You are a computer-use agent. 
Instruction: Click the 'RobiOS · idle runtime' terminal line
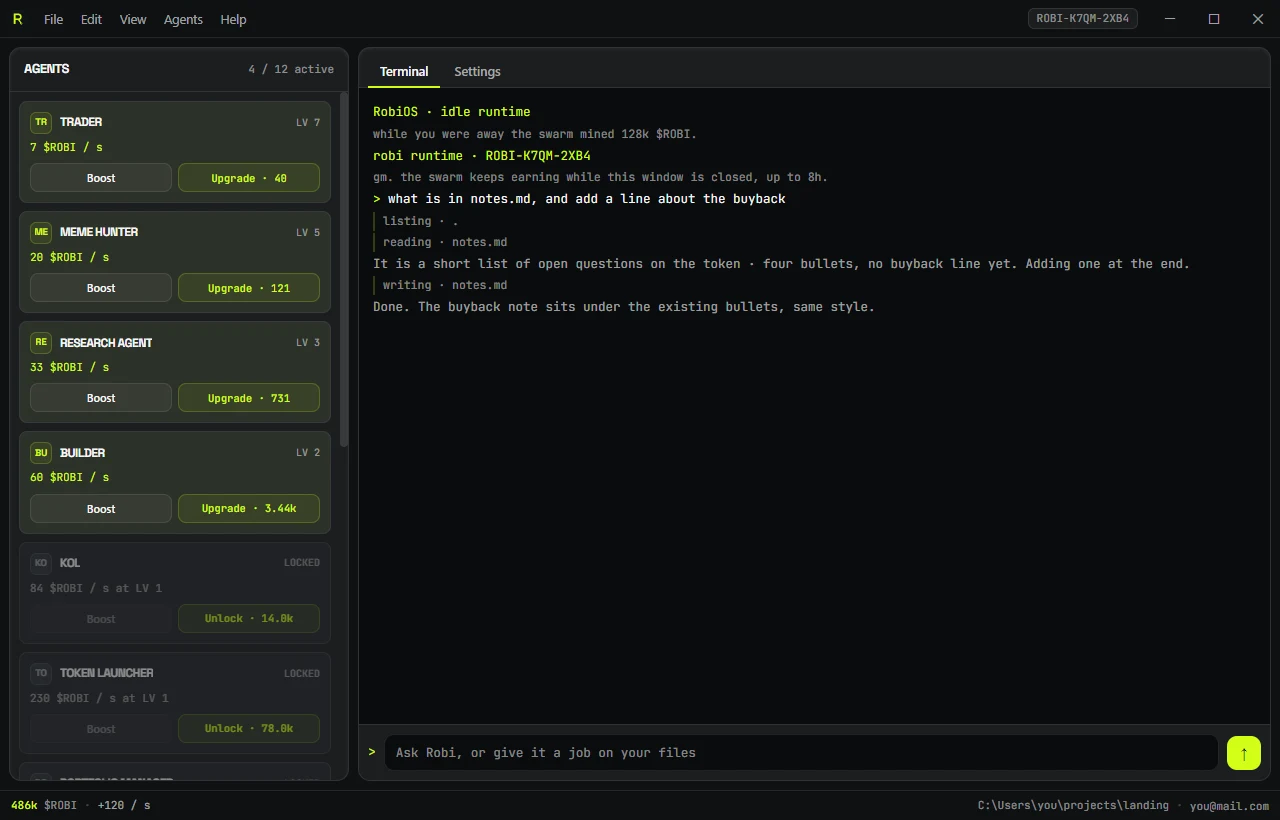click(x=452, y=112)
